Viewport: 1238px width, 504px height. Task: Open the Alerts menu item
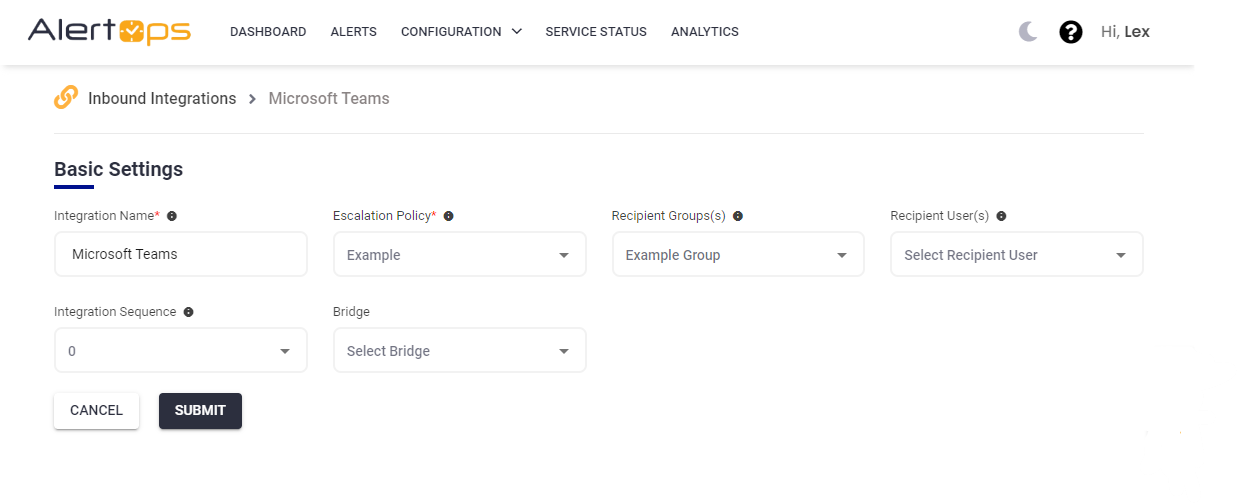353,32
